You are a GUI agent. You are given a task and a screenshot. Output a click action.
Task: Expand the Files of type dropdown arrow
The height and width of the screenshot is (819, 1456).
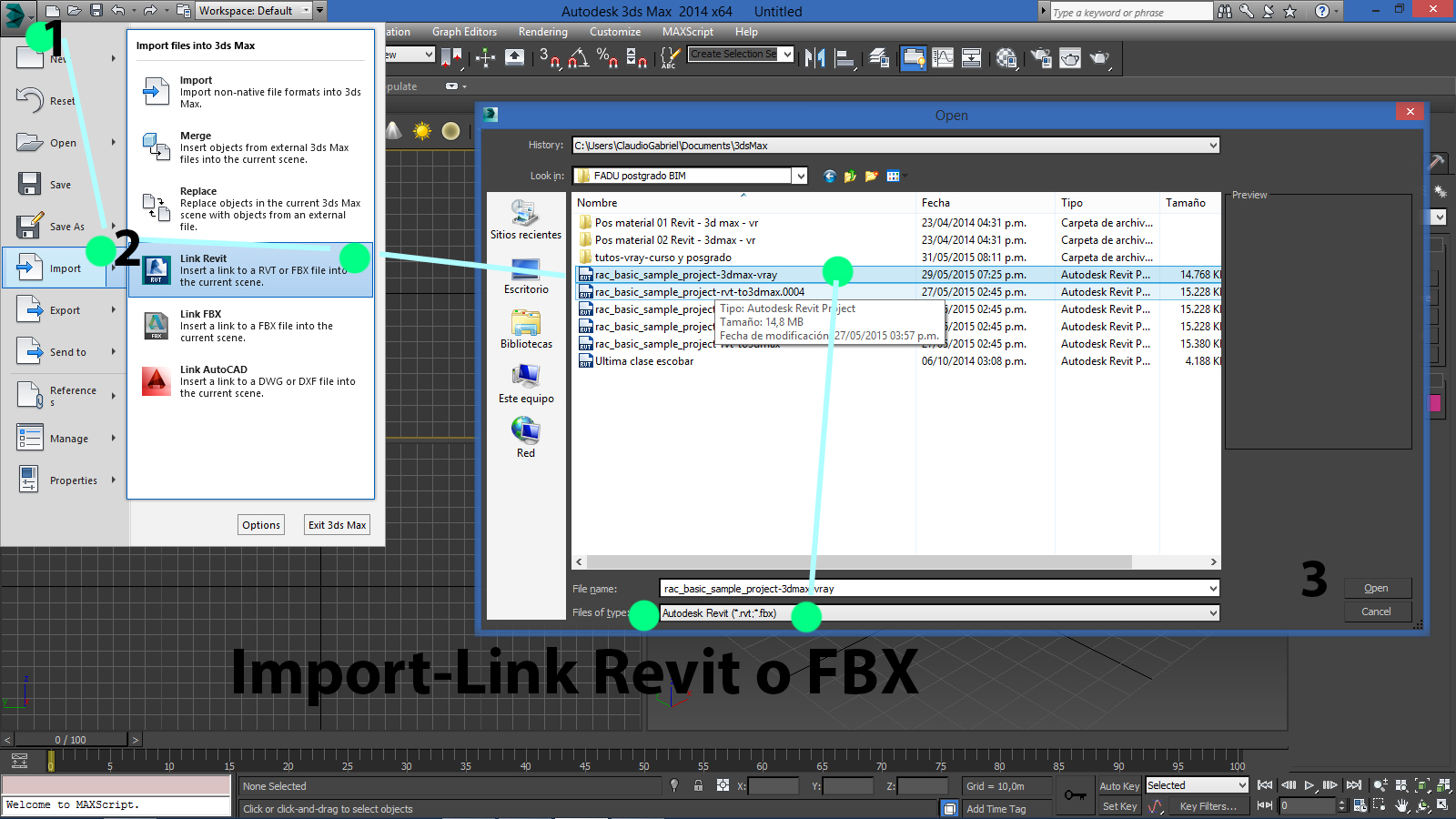pos(1213,613)
